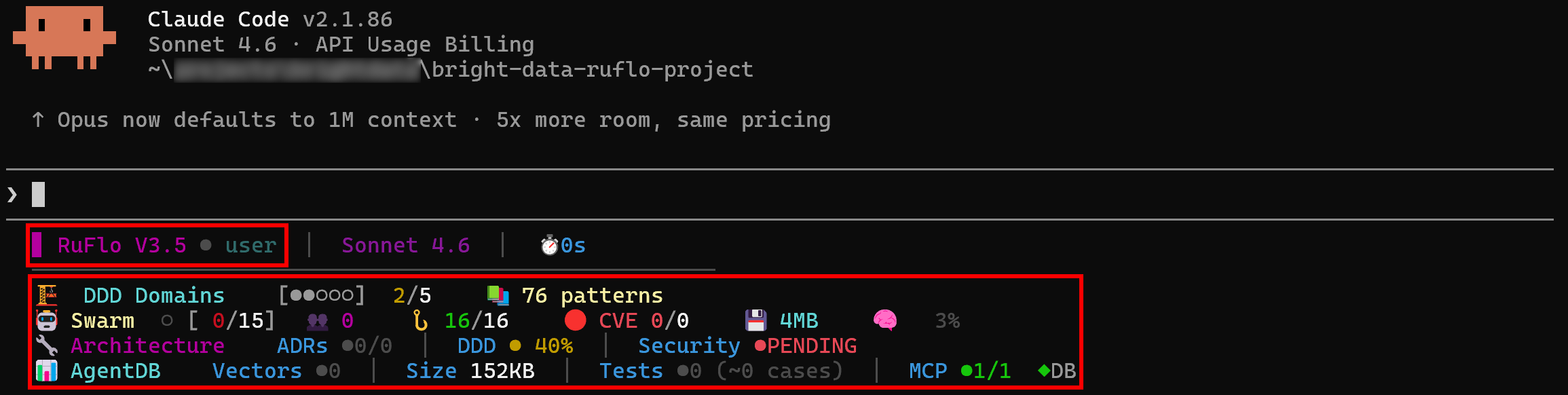Click the wrench icon beside Architecture

pyautogui.click(x=47, y=345)
